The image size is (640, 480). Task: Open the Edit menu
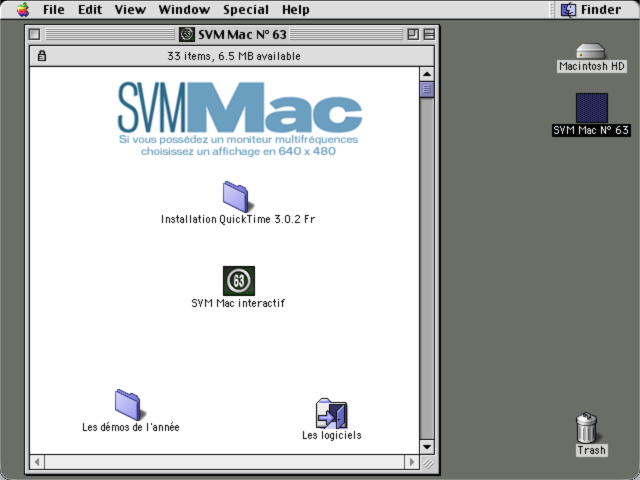click(90, 9)
